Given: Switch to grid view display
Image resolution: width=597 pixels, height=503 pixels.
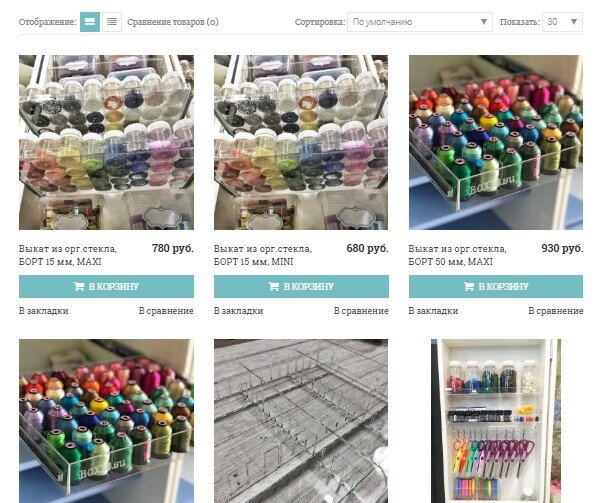Looking at the screenshot, I should [90, 22].
